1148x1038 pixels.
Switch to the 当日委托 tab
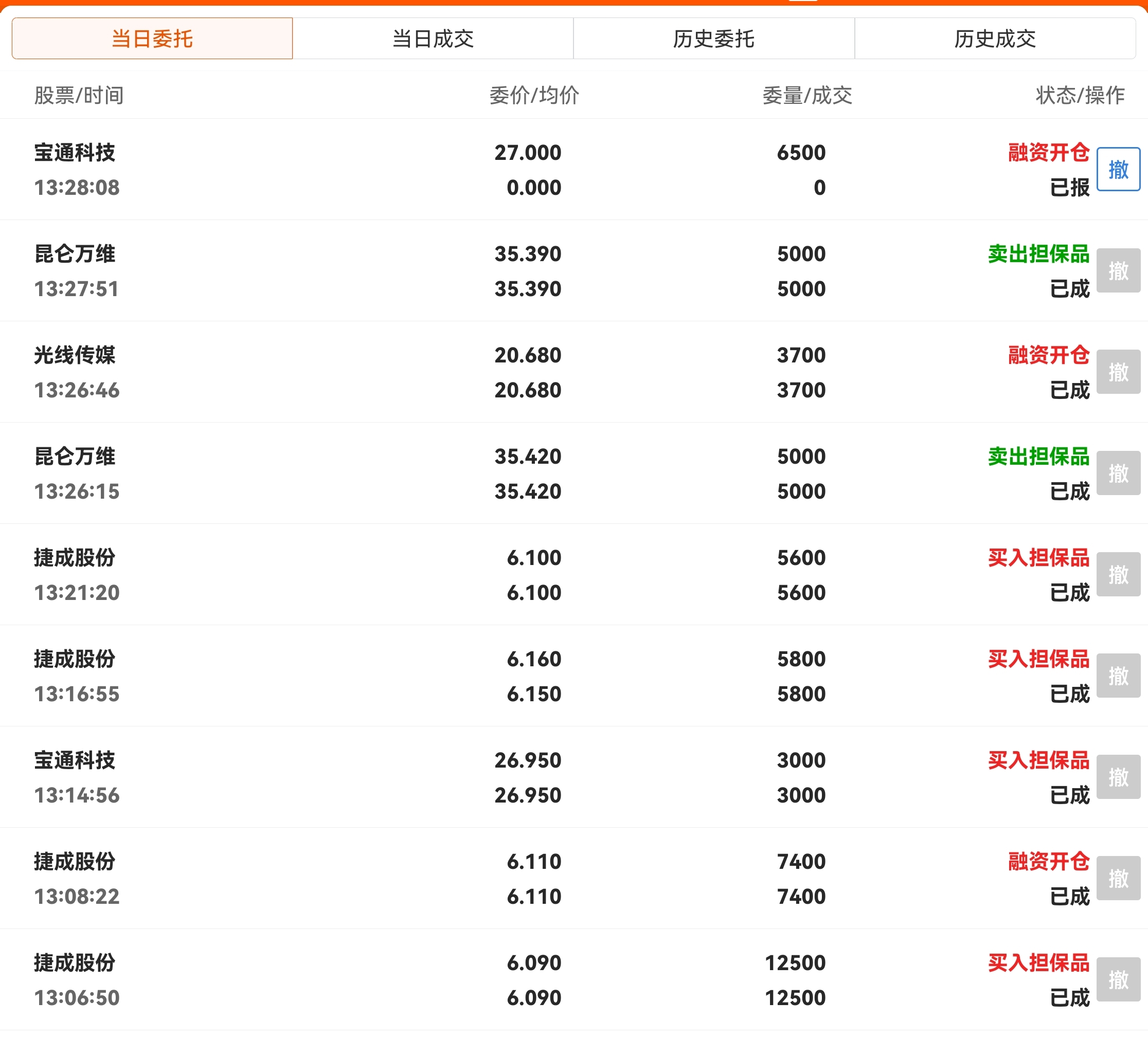152,39
